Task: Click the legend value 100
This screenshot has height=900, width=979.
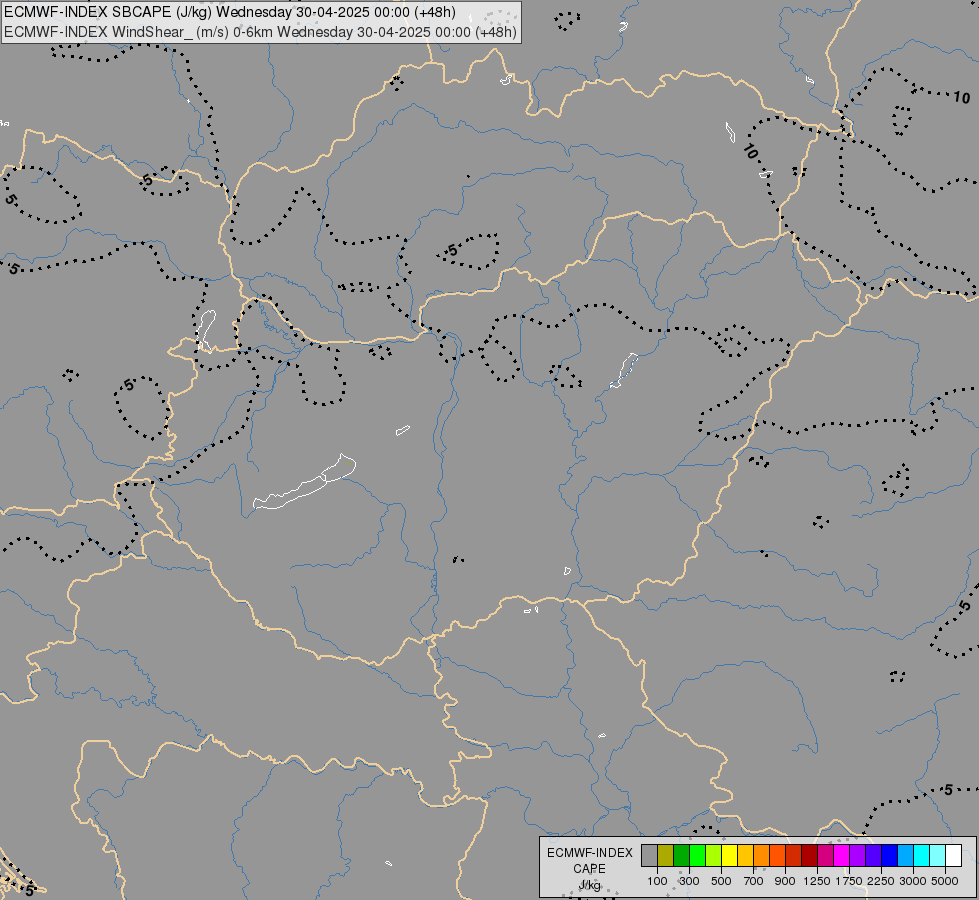Action: pyautogui.click(x=657, y=881)
